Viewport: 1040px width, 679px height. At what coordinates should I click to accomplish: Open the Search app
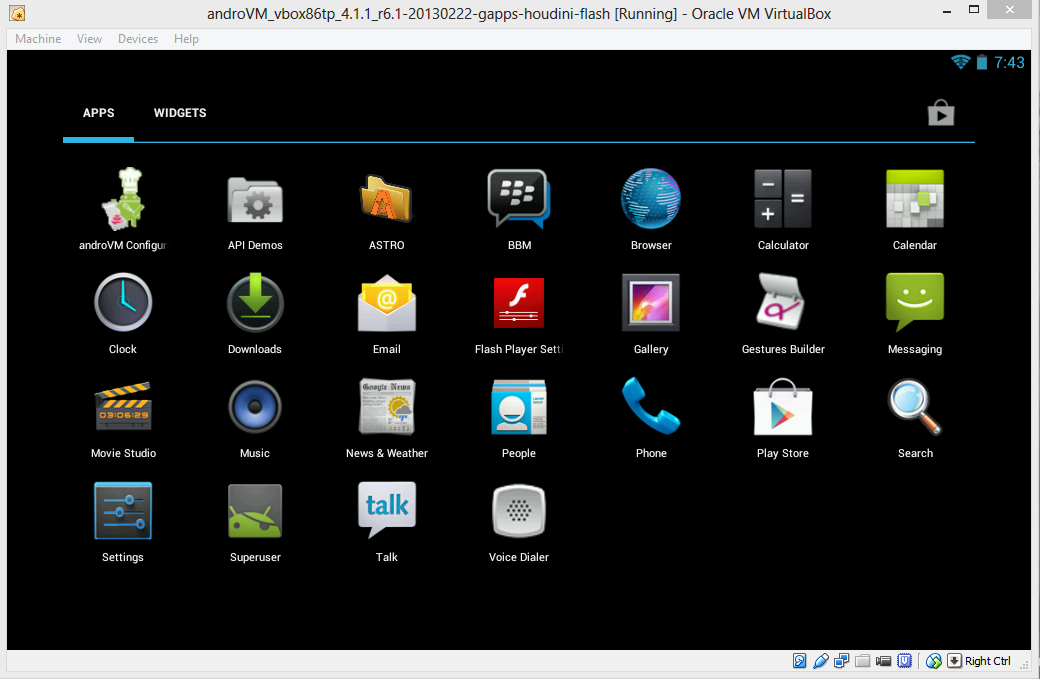point(915,416)
